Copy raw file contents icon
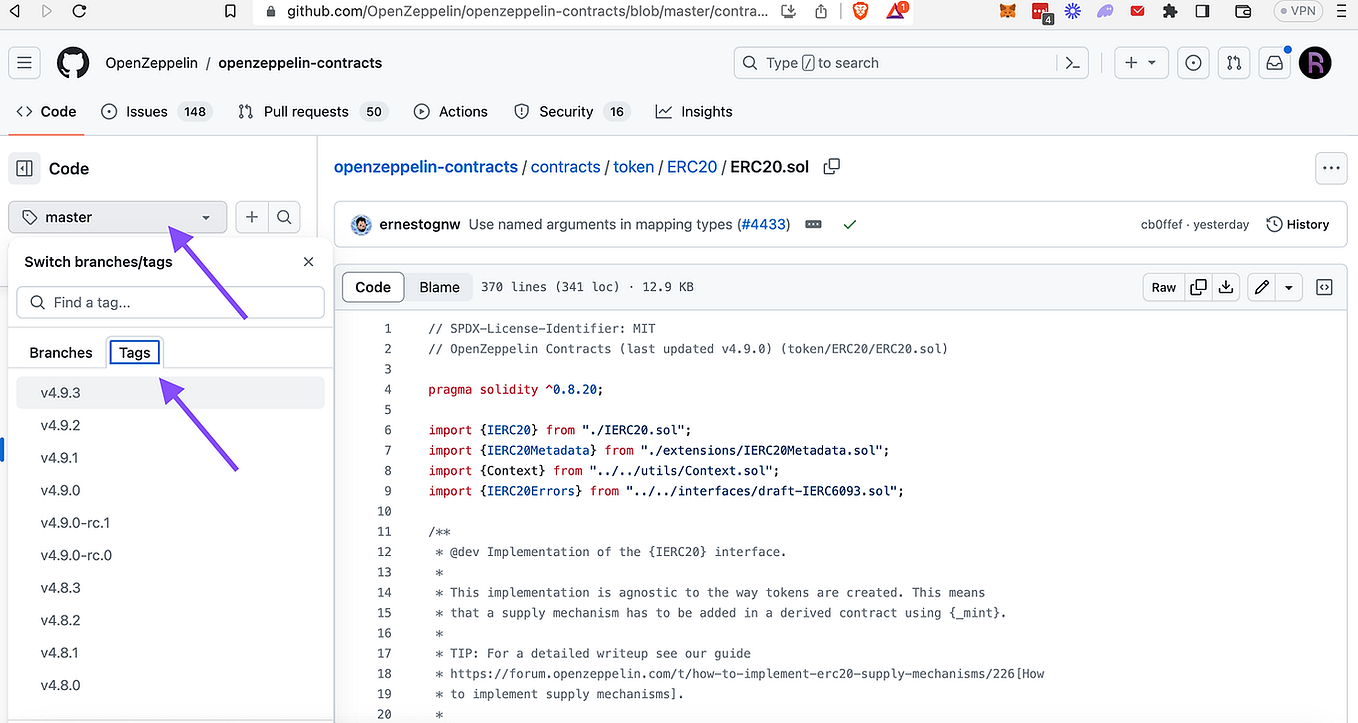Image resolution: width=1358 pixels, height=723 pixels. pyautogui.click(x=1198, y=287)
